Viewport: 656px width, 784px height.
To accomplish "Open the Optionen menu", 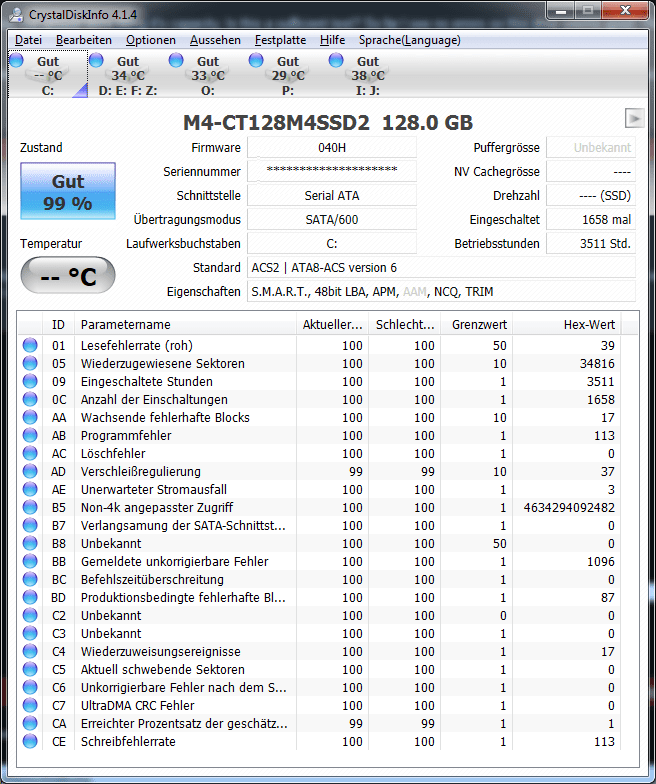I will tap(150, 40).
